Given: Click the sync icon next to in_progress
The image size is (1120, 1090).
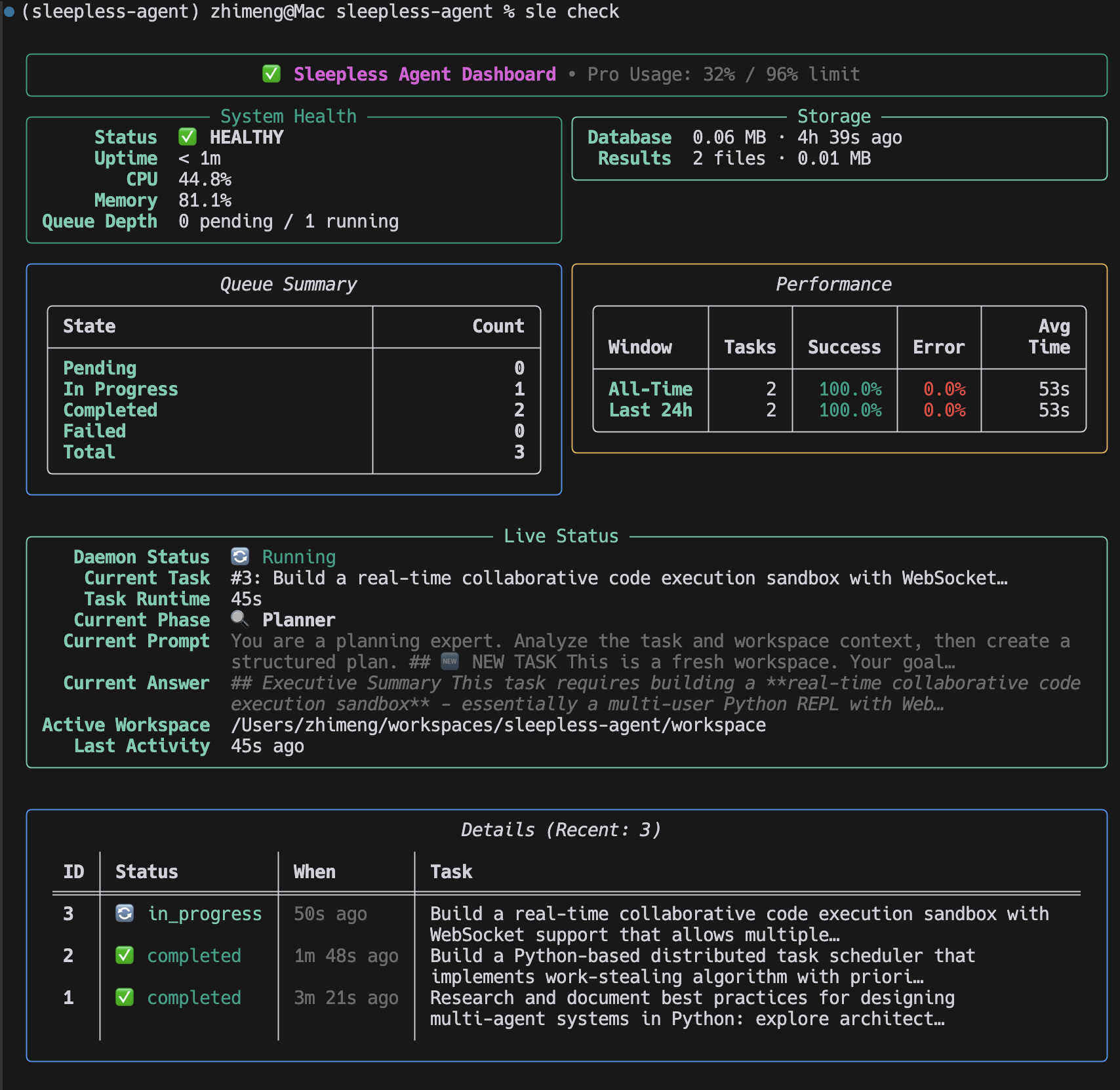Looking at the screenshot, I should (125, 914).
